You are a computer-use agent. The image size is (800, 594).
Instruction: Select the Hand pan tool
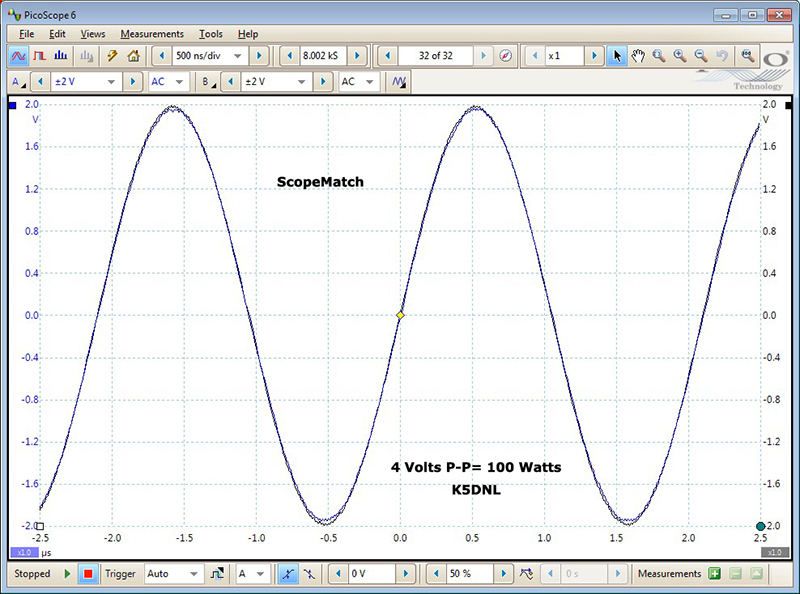coord(637,56)
